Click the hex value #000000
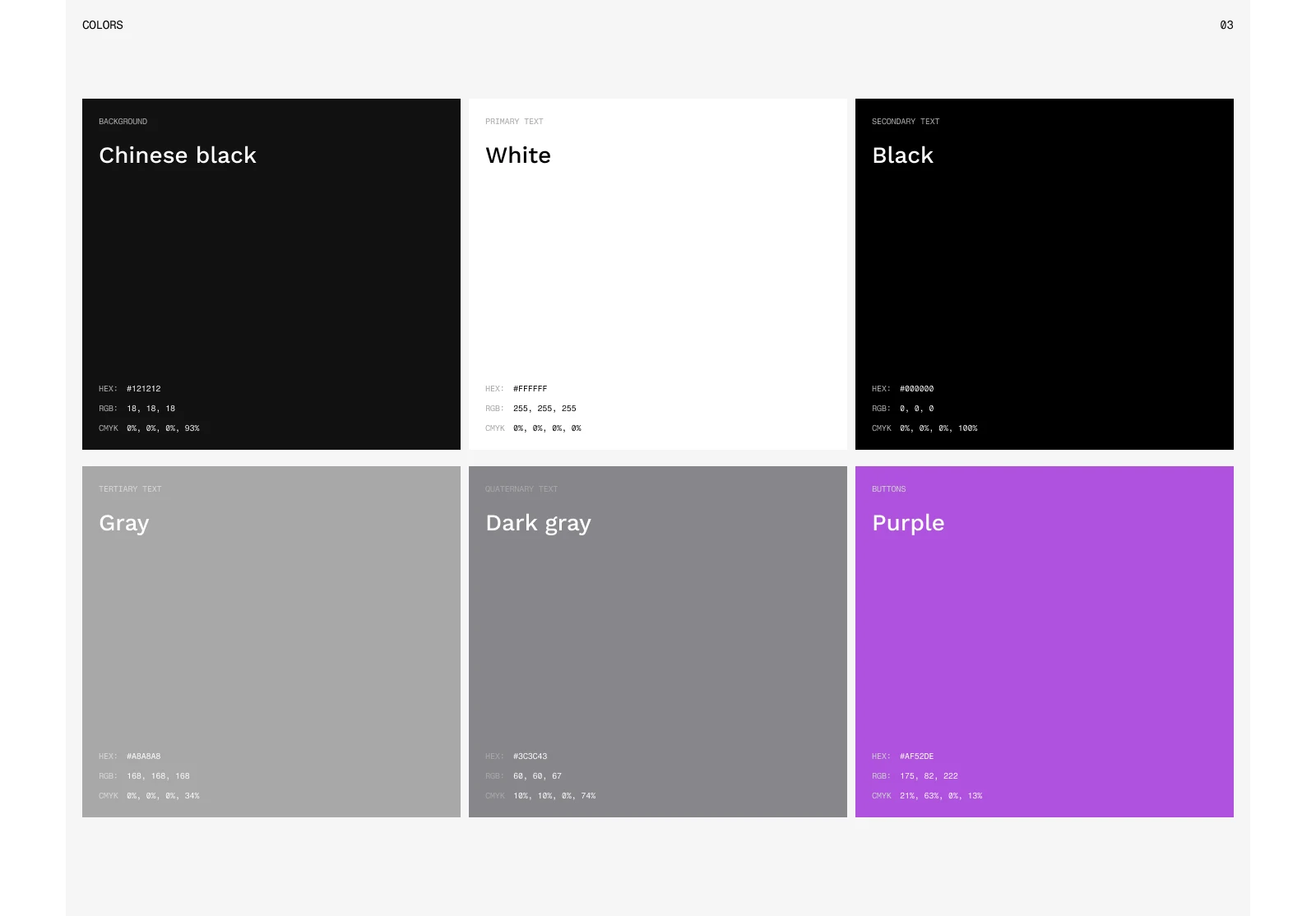Viewport: 1316px width, 916px height. [x=916, y=389]
